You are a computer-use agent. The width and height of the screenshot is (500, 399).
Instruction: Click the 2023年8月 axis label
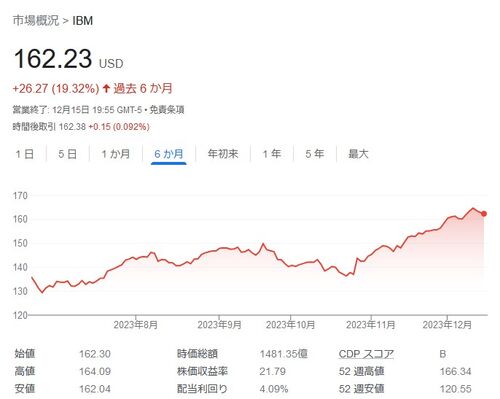(x=136, y=325)
